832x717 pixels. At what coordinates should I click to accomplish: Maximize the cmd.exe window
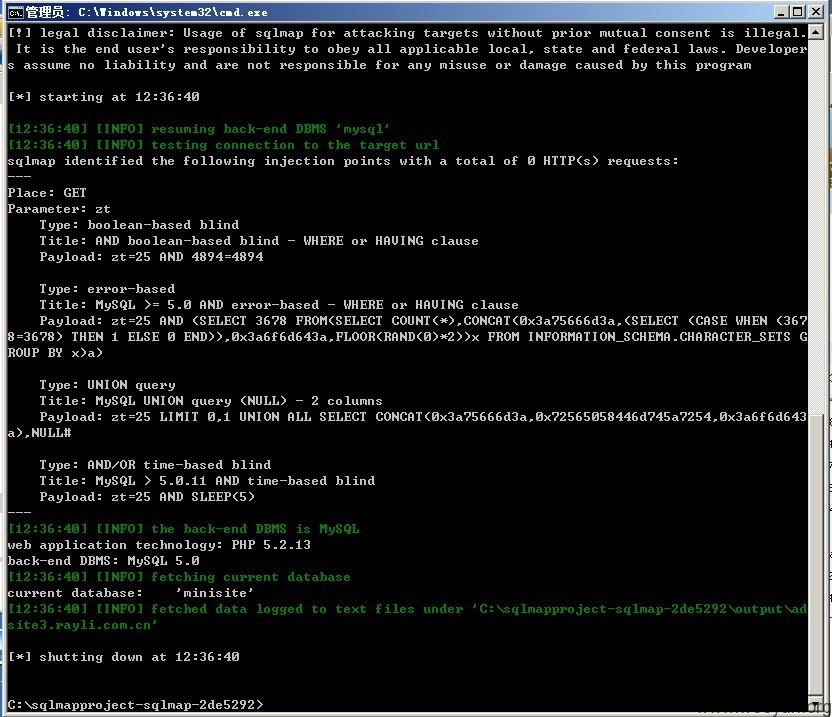click(797, 12)
